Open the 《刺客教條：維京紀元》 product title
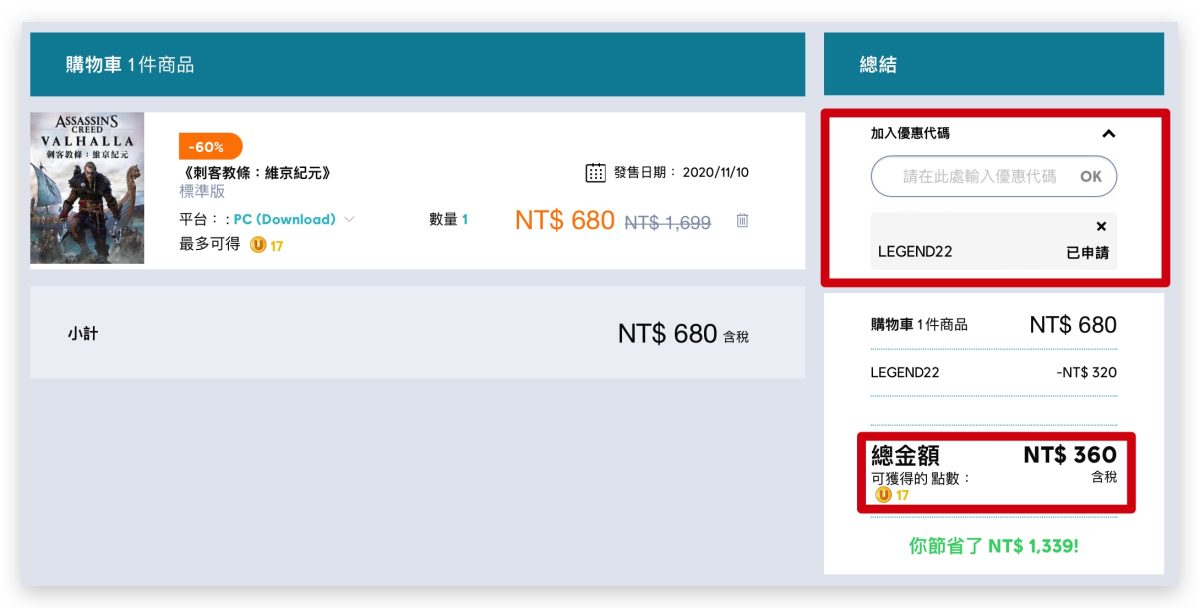Screen dimensions: 1200x608 coord(255,172)
